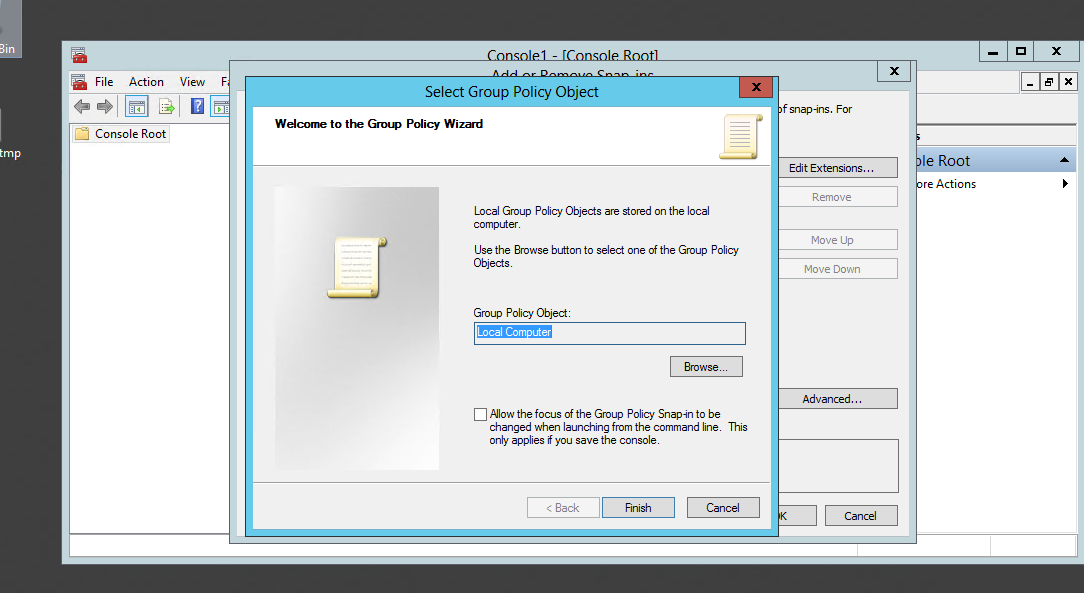Click the Back arrow toolbar icon
The image size is (1084, 593).
click(x=82, y=106)
